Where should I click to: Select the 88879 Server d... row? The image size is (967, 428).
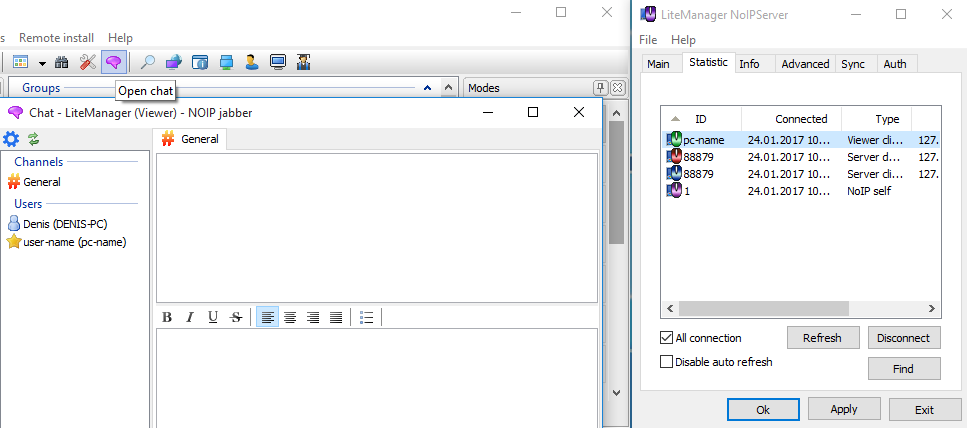(x=802, y=157)
